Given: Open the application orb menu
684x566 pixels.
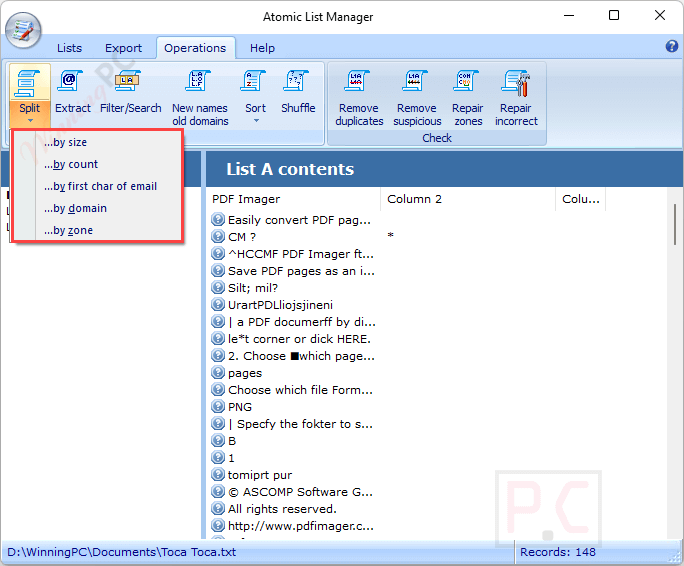Looking at the screenshot, I should pos(23,31).
